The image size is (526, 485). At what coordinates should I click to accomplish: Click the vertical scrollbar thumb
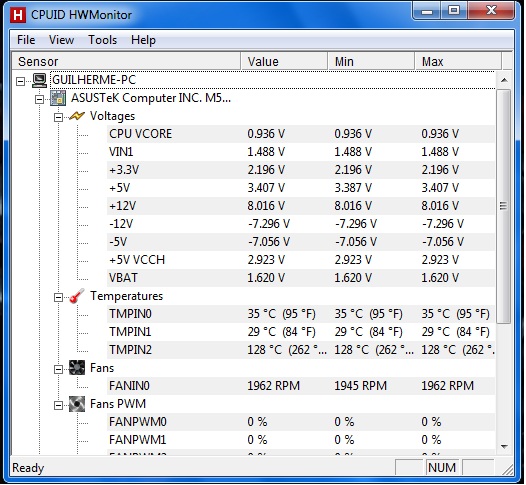tap(504, 206)
